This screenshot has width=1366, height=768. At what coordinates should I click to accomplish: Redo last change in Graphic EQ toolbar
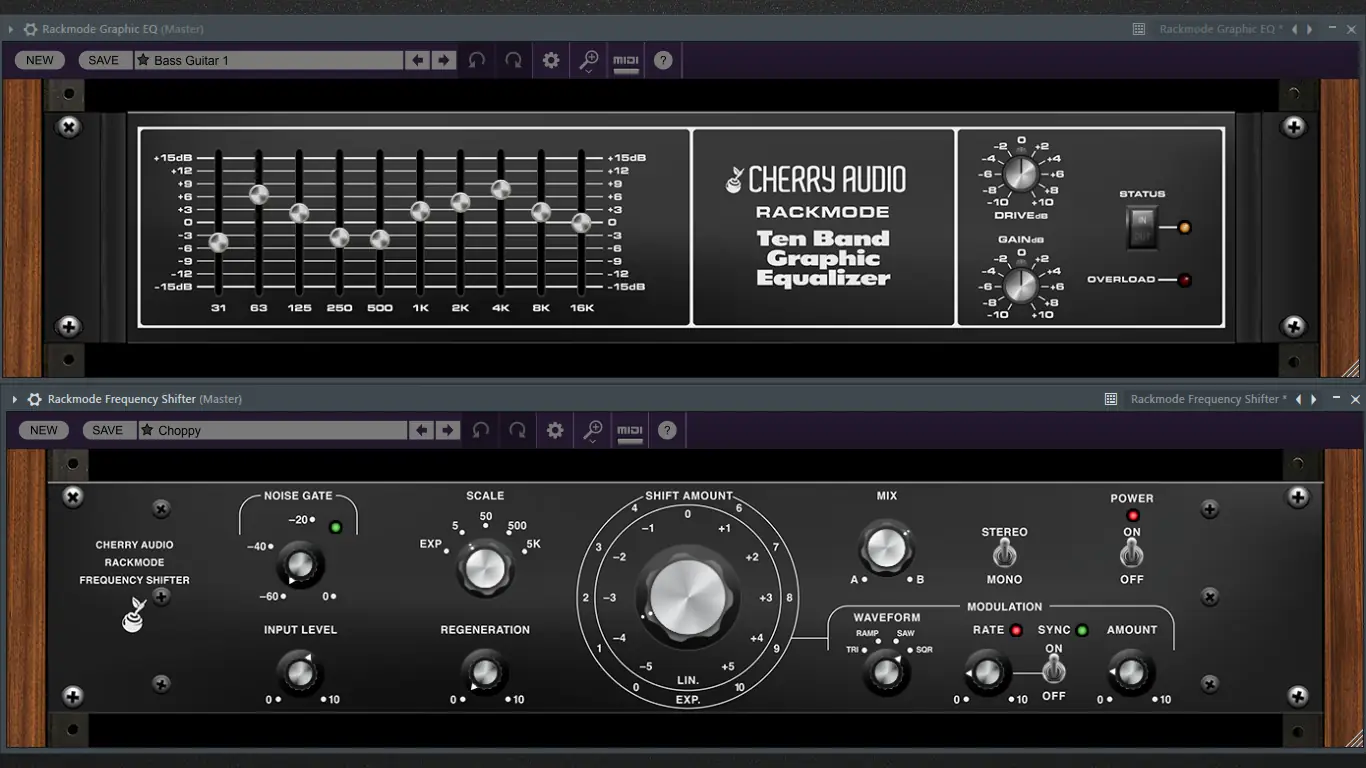click(x=513, y=60)
